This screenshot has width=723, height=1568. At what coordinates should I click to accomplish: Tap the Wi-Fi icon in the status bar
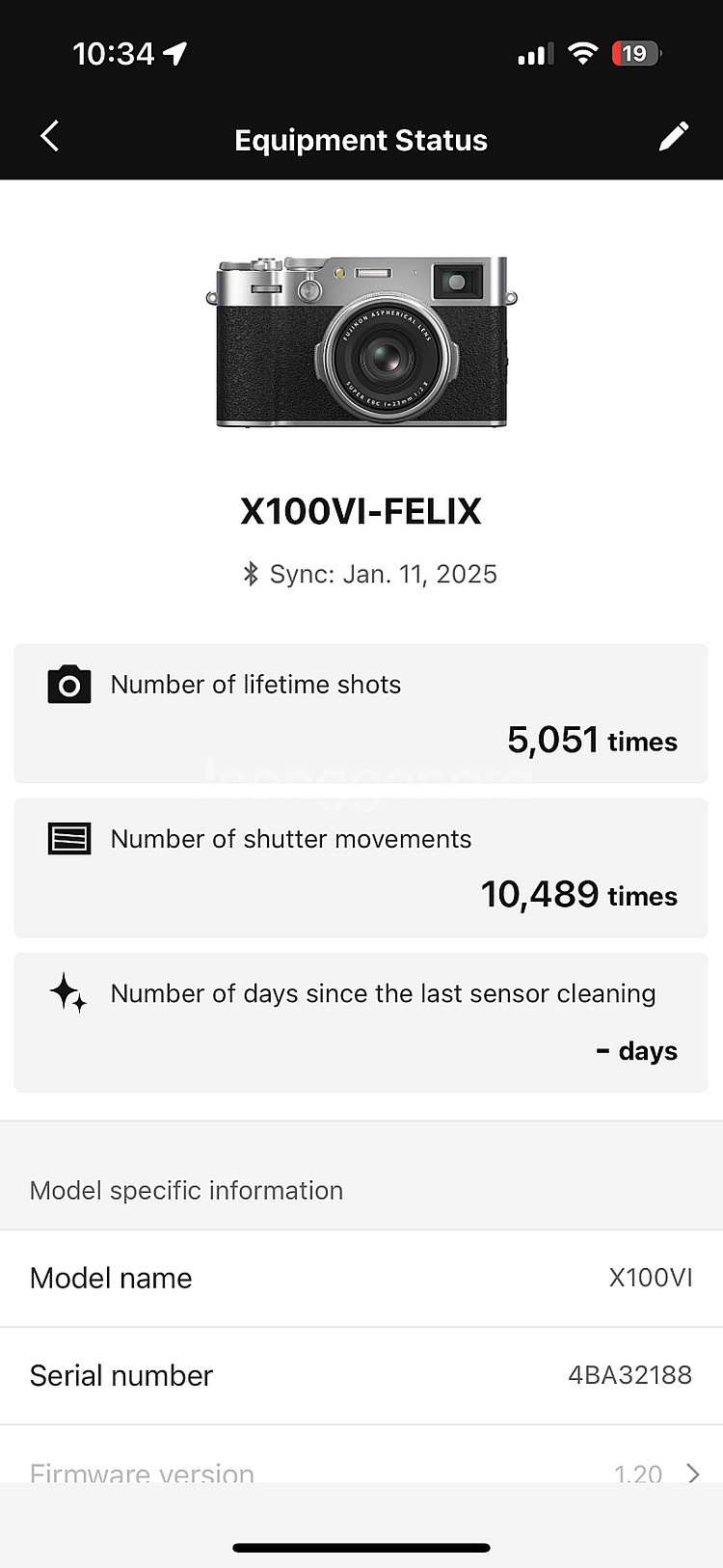coord(582,53)
